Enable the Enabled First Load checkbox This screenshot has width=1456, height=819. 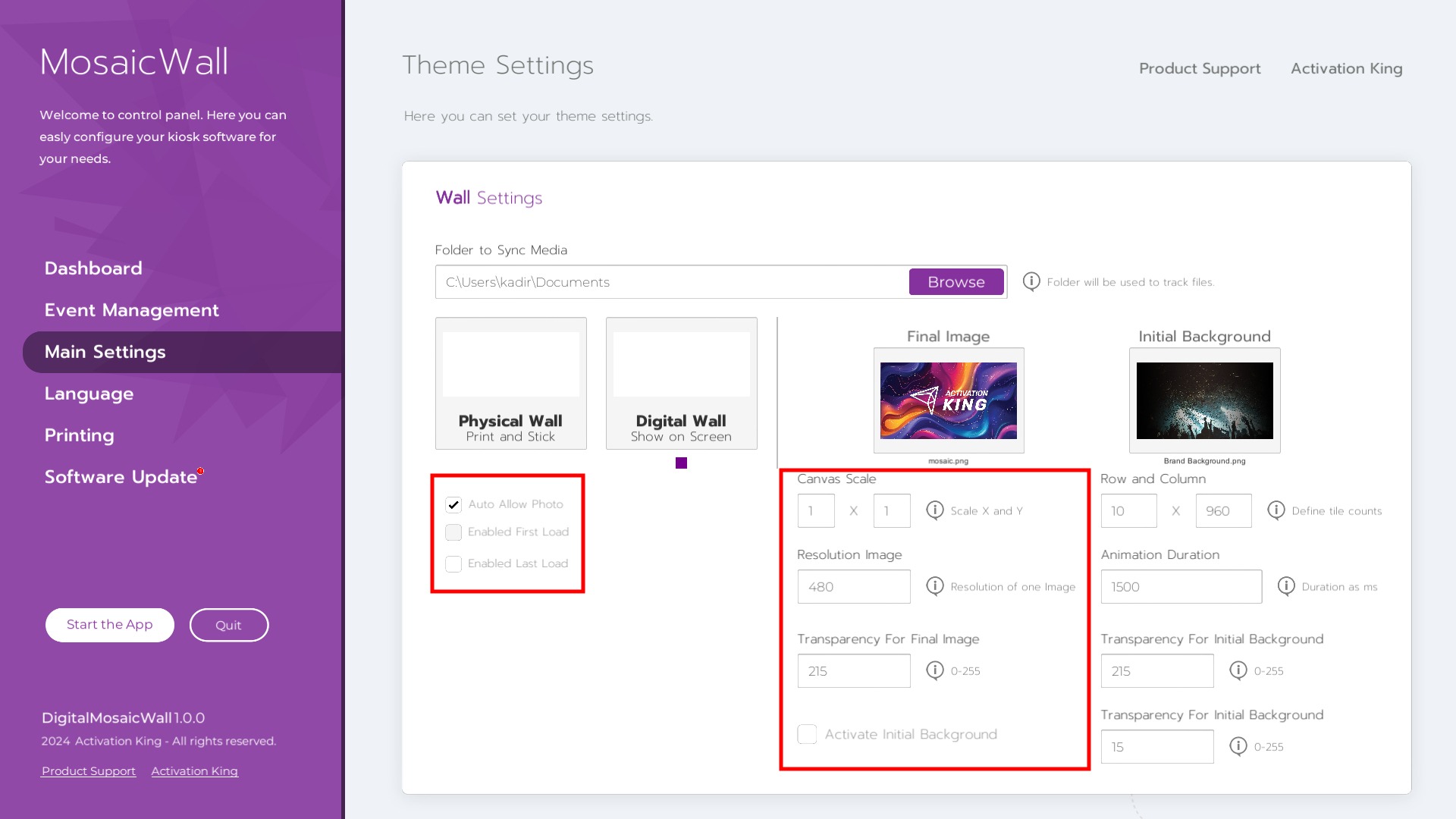pyautogui.click(x=453, y=532)
